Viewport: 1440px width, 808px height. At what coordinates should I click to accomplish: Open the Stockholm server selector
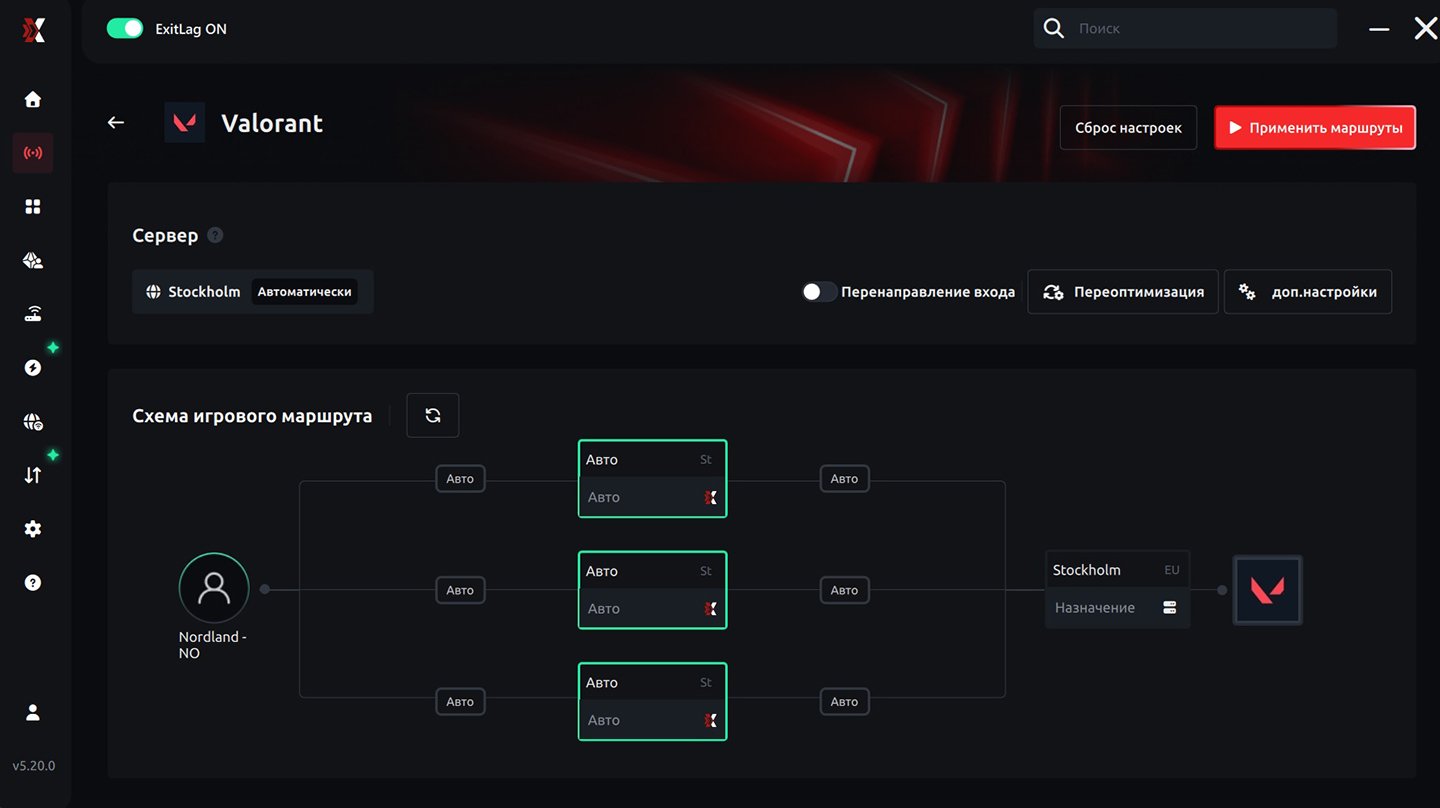tap(252, 292)
